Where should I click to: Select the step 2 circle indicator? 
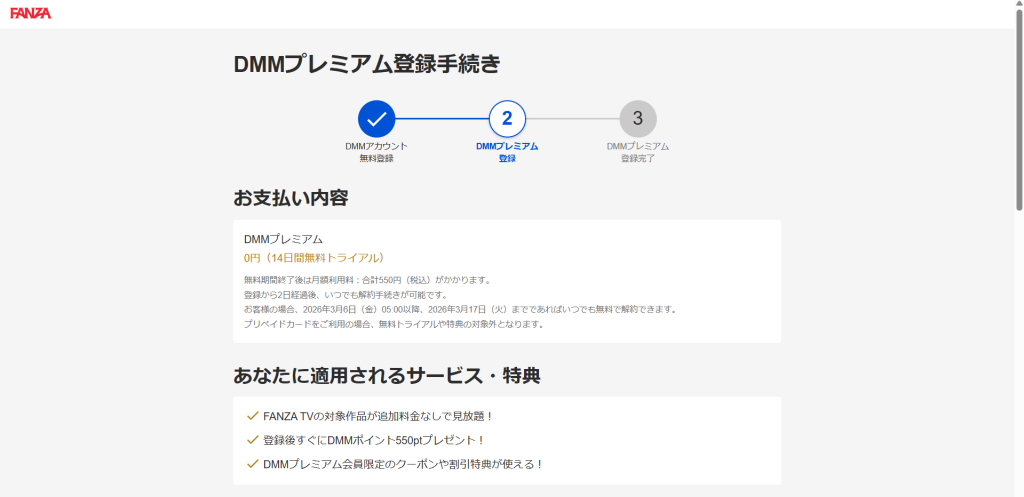[x=507, y=118]
